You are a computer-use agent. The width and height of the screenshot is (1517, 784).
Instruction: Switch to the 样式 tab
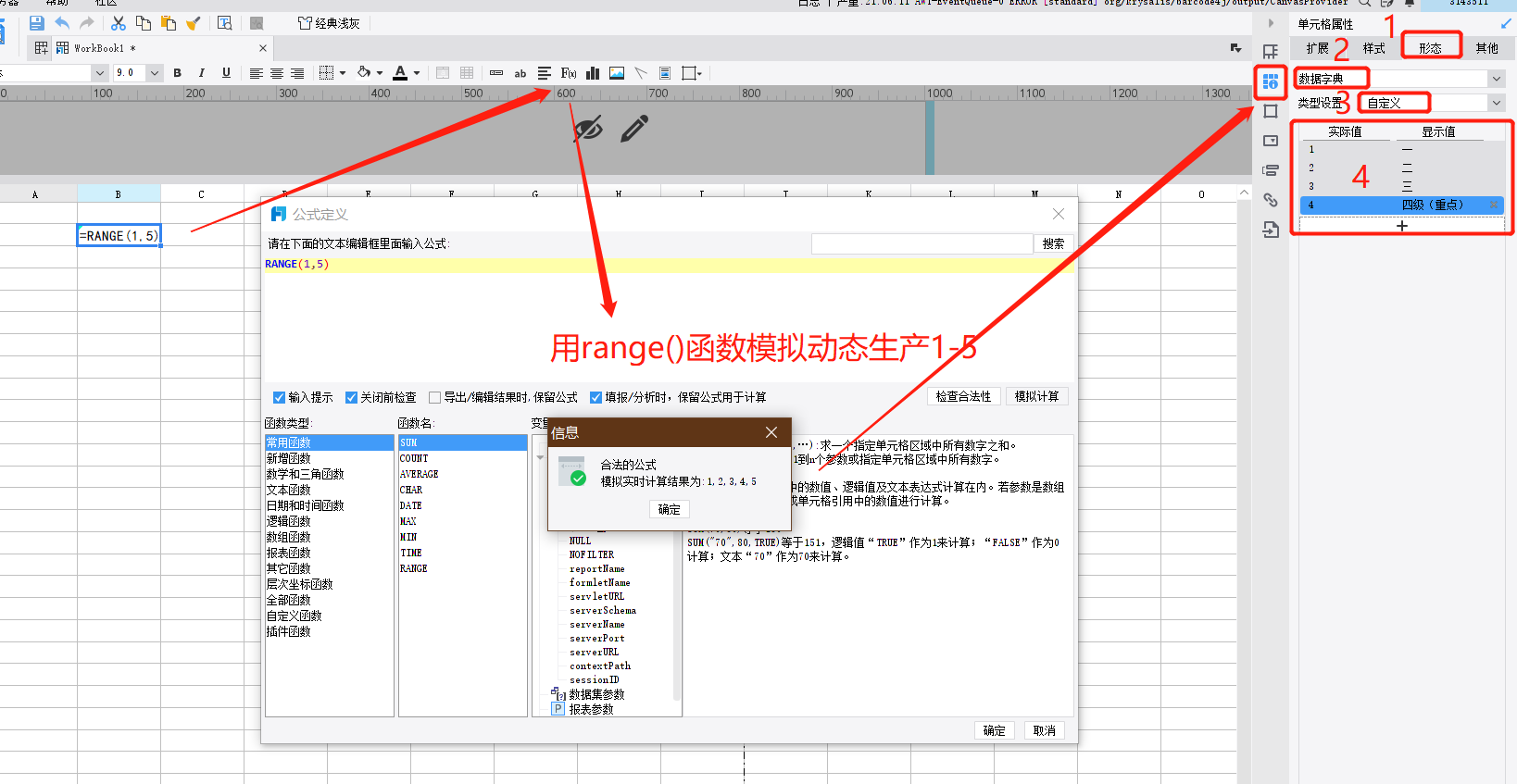point(1373,48)
